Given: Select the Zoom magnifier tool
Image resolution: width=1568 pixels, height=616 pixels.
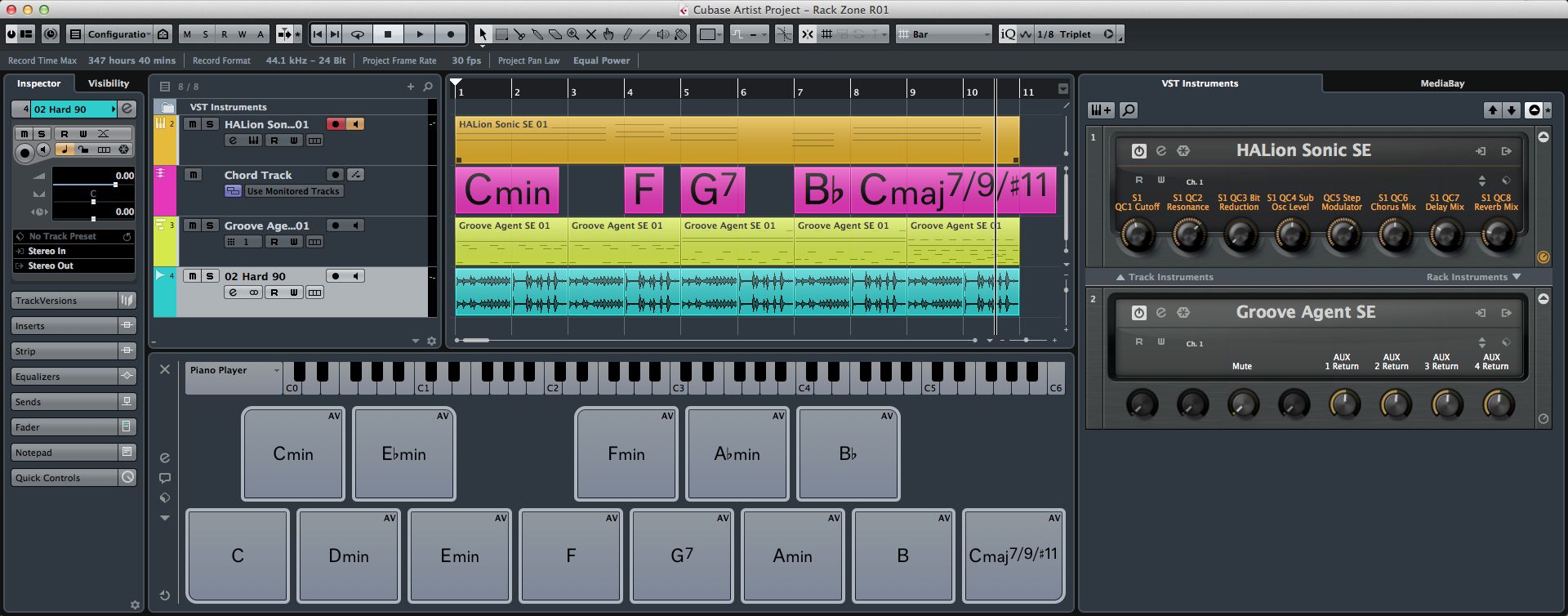Looking at the screenshot, I should pyautogui.click(x=573, y=34).
